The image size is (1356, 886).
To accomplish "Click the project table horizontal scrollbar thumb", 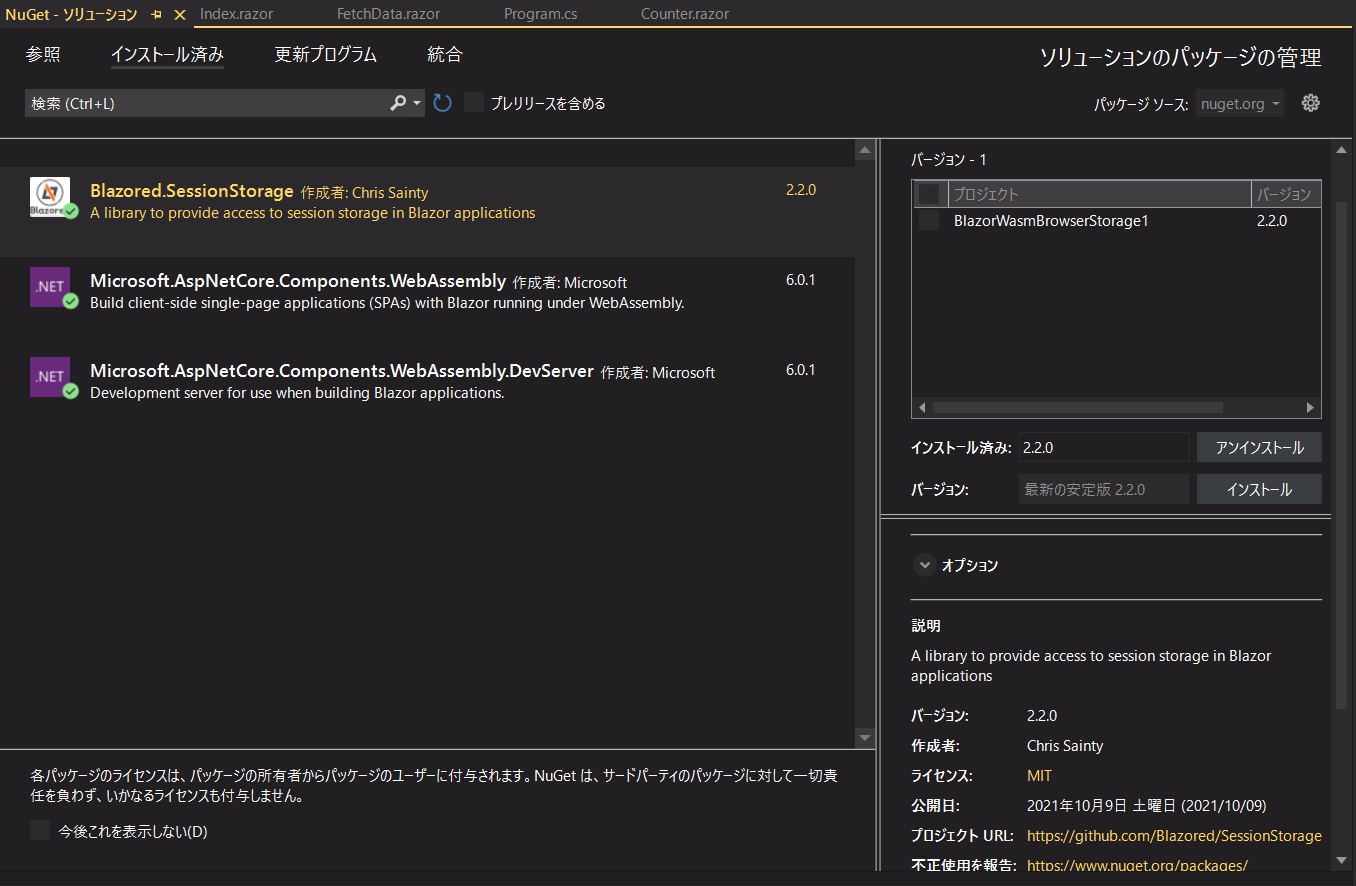I will [x=1078, y=408].
